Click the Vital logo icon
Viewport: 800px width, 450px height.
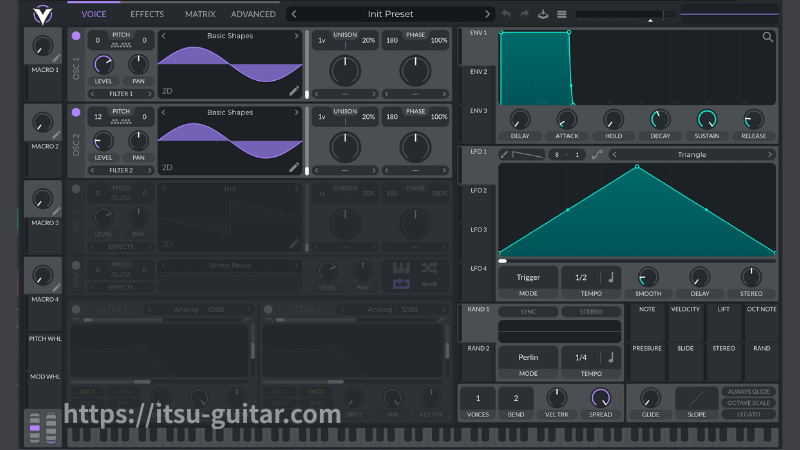tap(43, 15)
